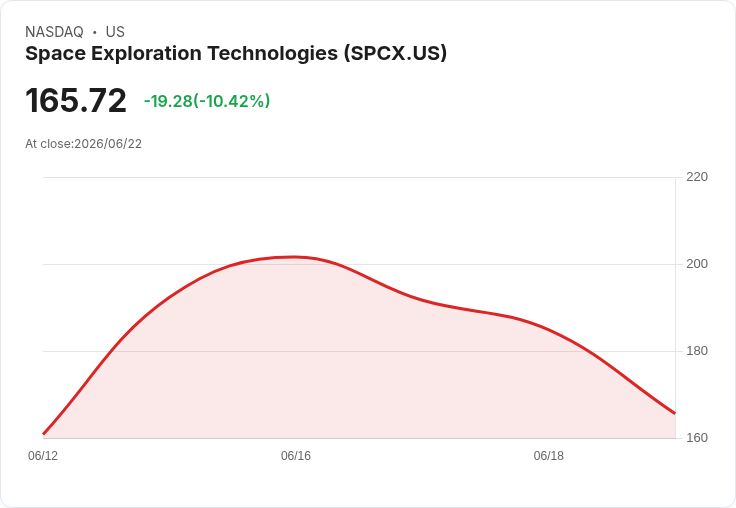Click the At close:2026/06/22 timestamp
This screenshot has width=736, height=508.
84,144
